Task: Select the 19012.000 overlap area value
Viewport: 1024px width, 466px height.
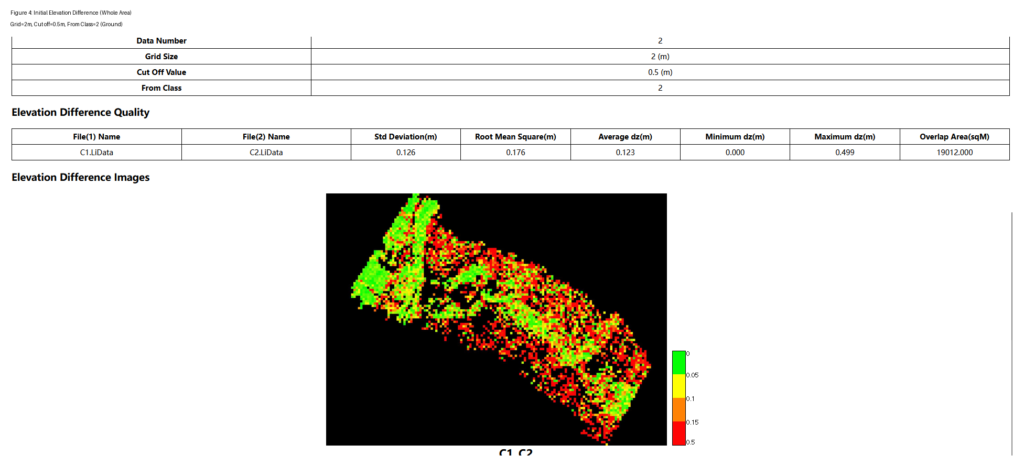Action: click(953, 152)
